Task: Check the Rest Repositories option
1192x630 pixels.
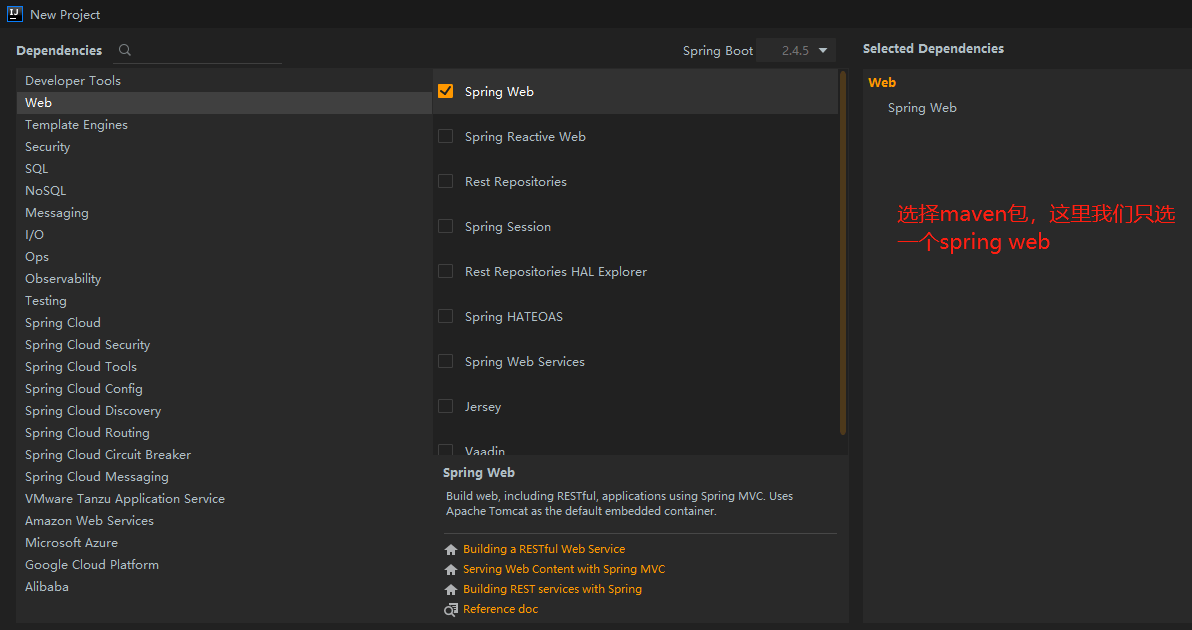Action: tap(446, 181)
